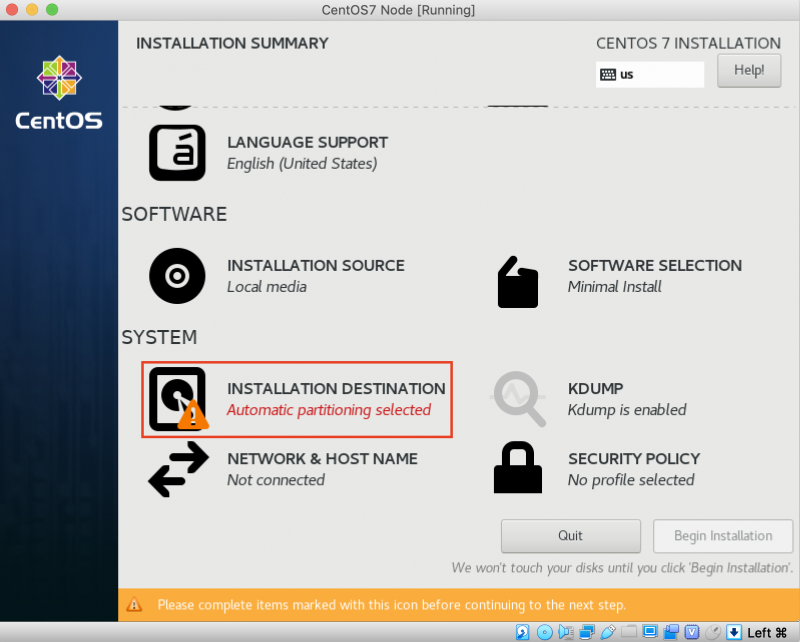The image size is (800, 642).
Task: Click the Quit button
Action: tap(570, 536)
